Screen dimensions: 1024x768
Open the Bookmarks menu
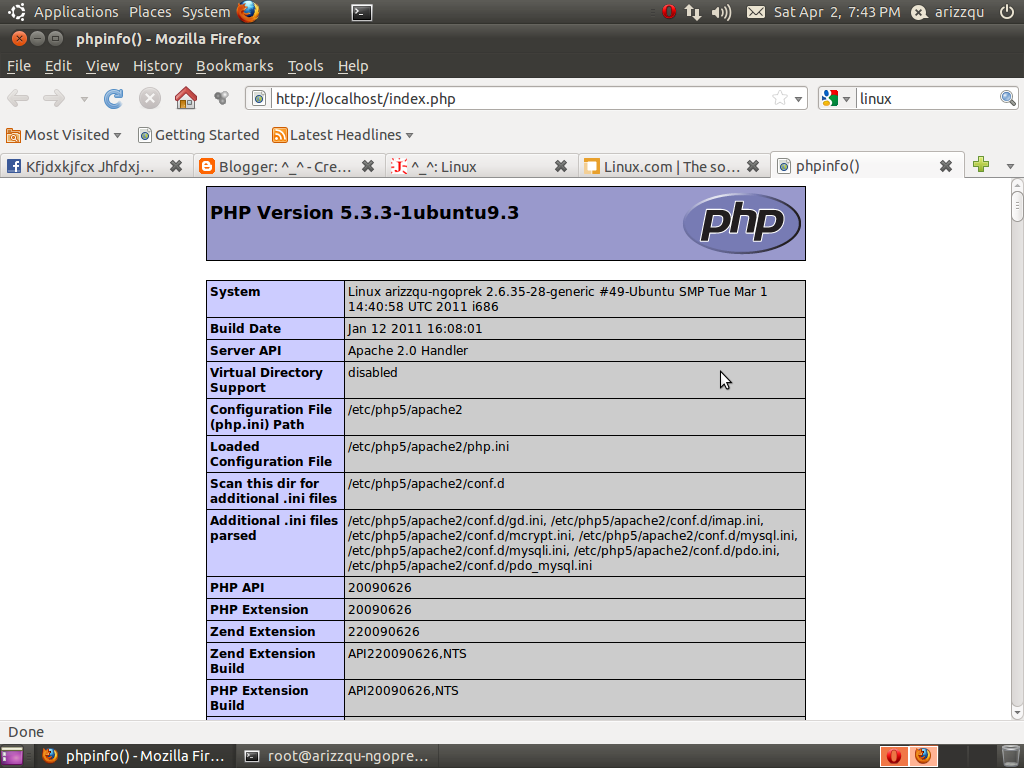(x=234, y=66)
